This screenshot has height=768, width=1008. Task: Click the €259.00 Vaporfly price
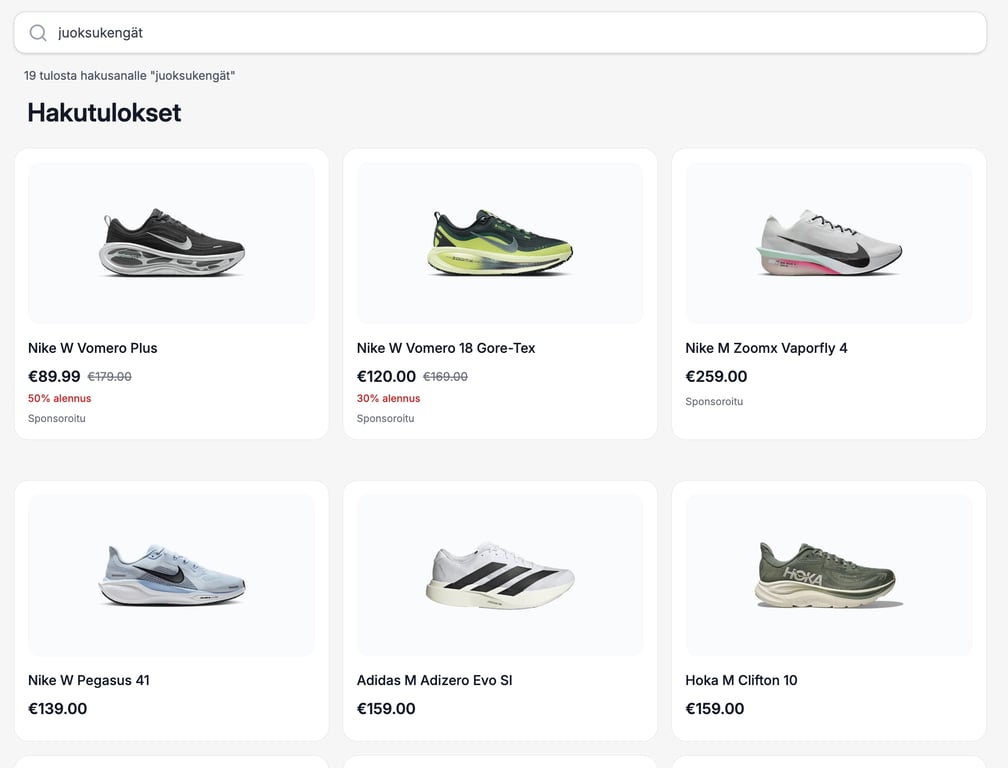pyautogui.click(x=716, y=377)
